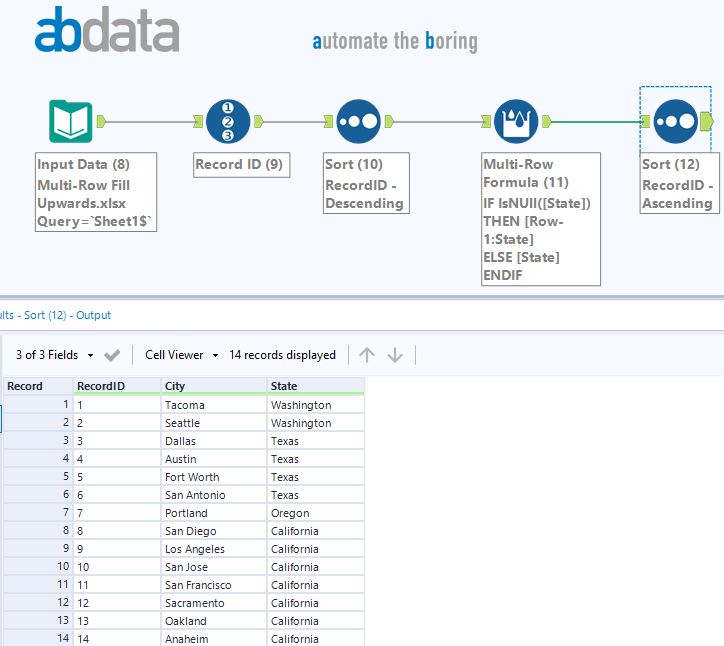
Task: Select row header for record 1
Action: [38, 405]
